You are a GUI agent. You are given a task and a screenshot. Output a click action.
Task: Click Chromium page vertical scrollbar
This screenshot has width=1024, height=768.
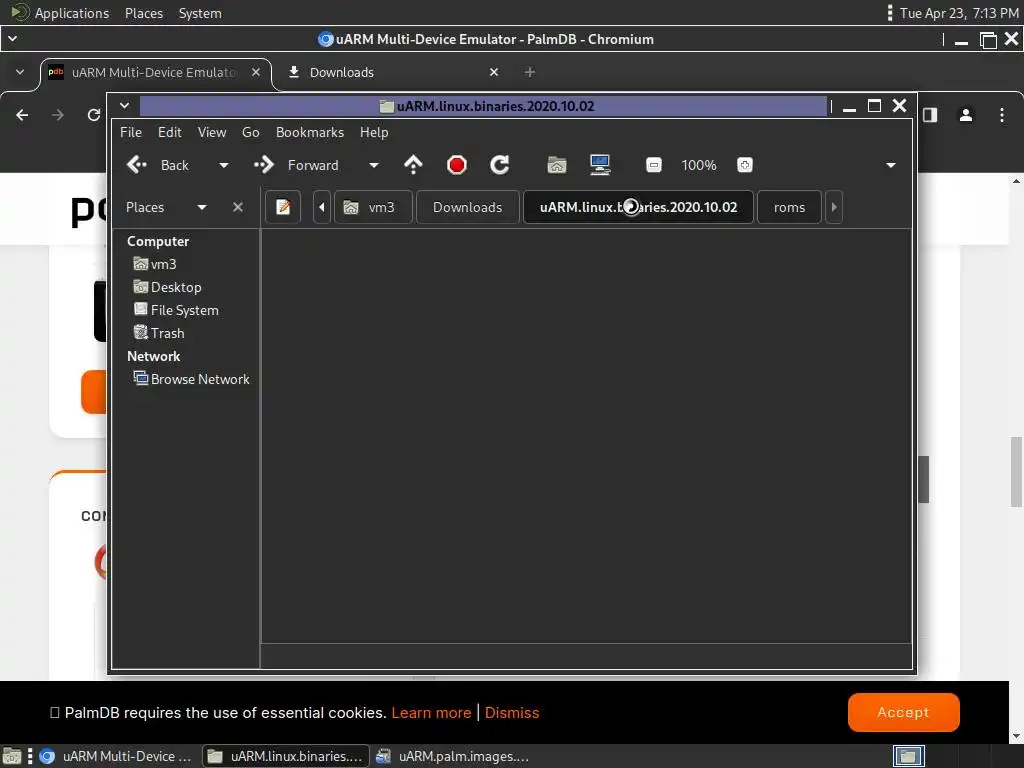1016,472
